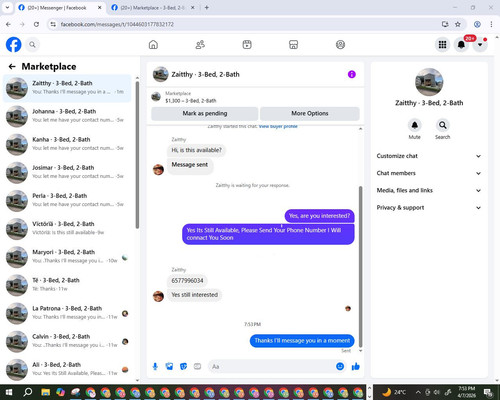Open Johanna 3-Bed, 2-Bath conversation

(67, 116)
